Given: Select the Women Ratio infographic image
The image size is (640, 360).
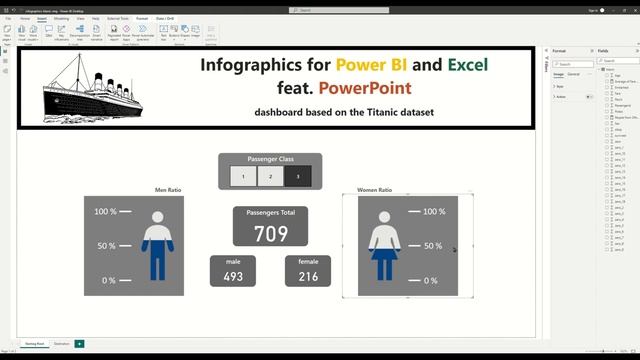Looking at the screenshot, I should point(408,246).
